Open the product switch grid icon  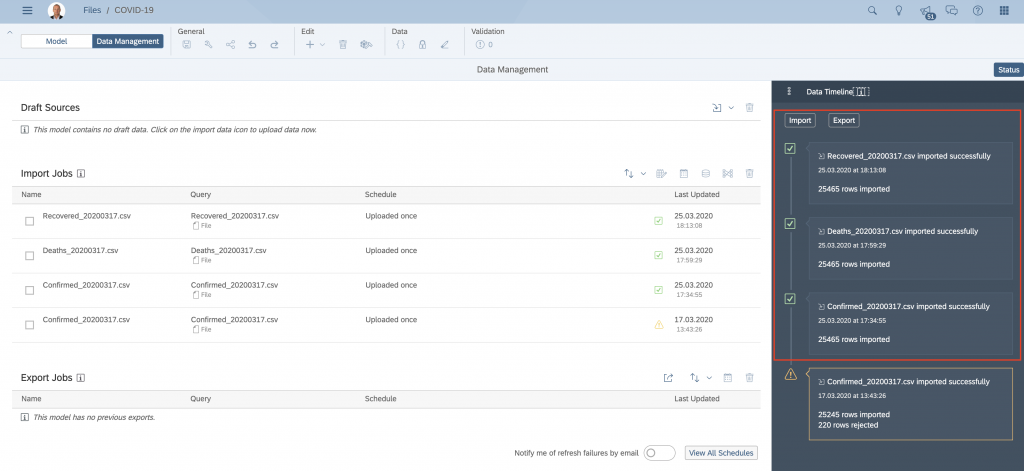1004,10
